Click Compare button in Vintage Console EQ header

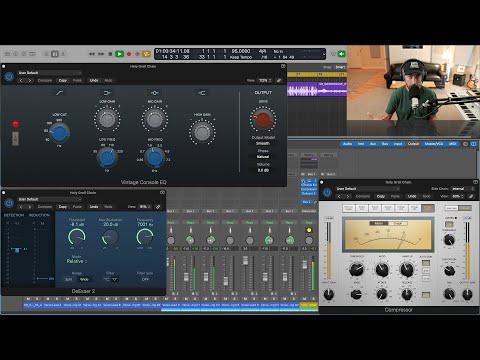pos(45,81)
